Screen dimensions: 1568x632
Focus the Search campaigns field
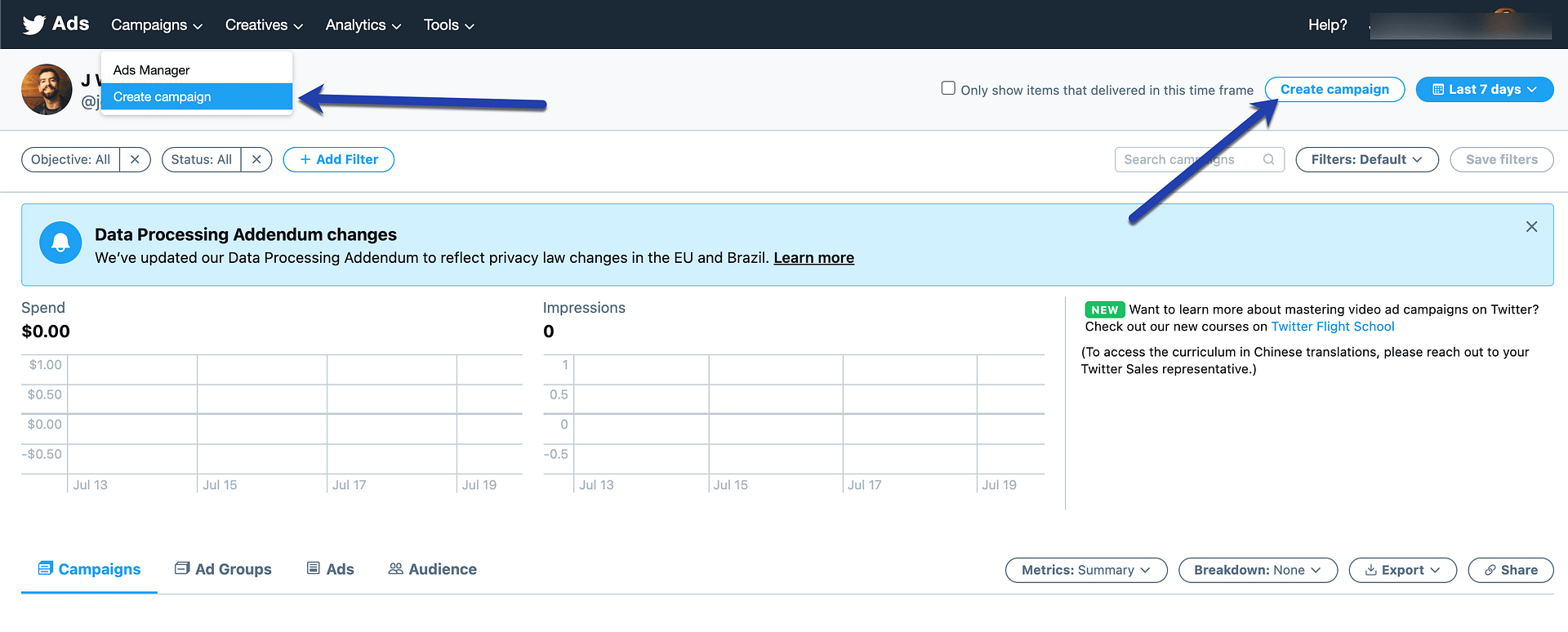(1199, 159)
